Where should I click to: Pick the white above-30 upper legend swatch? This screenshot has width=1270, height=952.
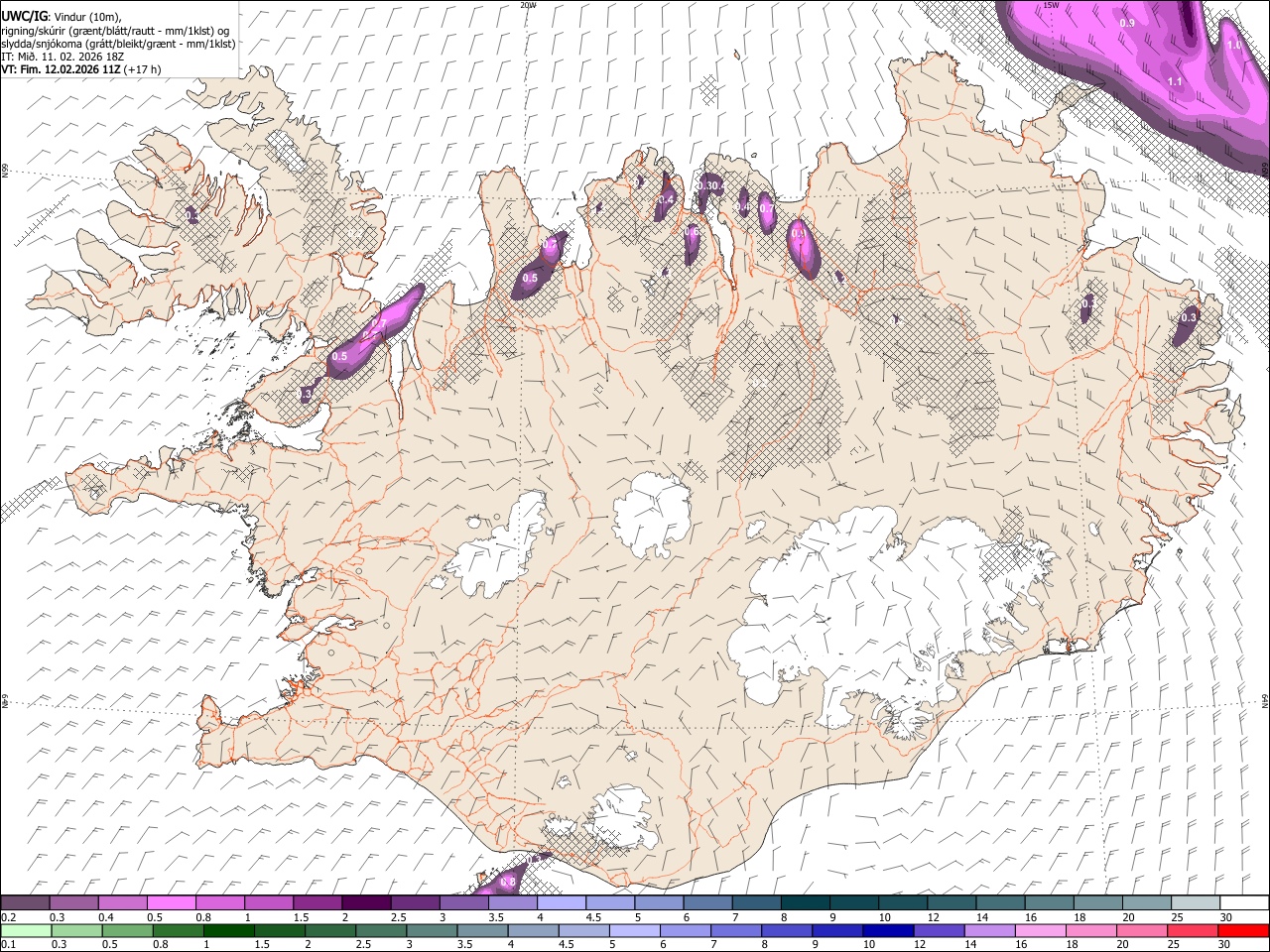click(1244, 903)
